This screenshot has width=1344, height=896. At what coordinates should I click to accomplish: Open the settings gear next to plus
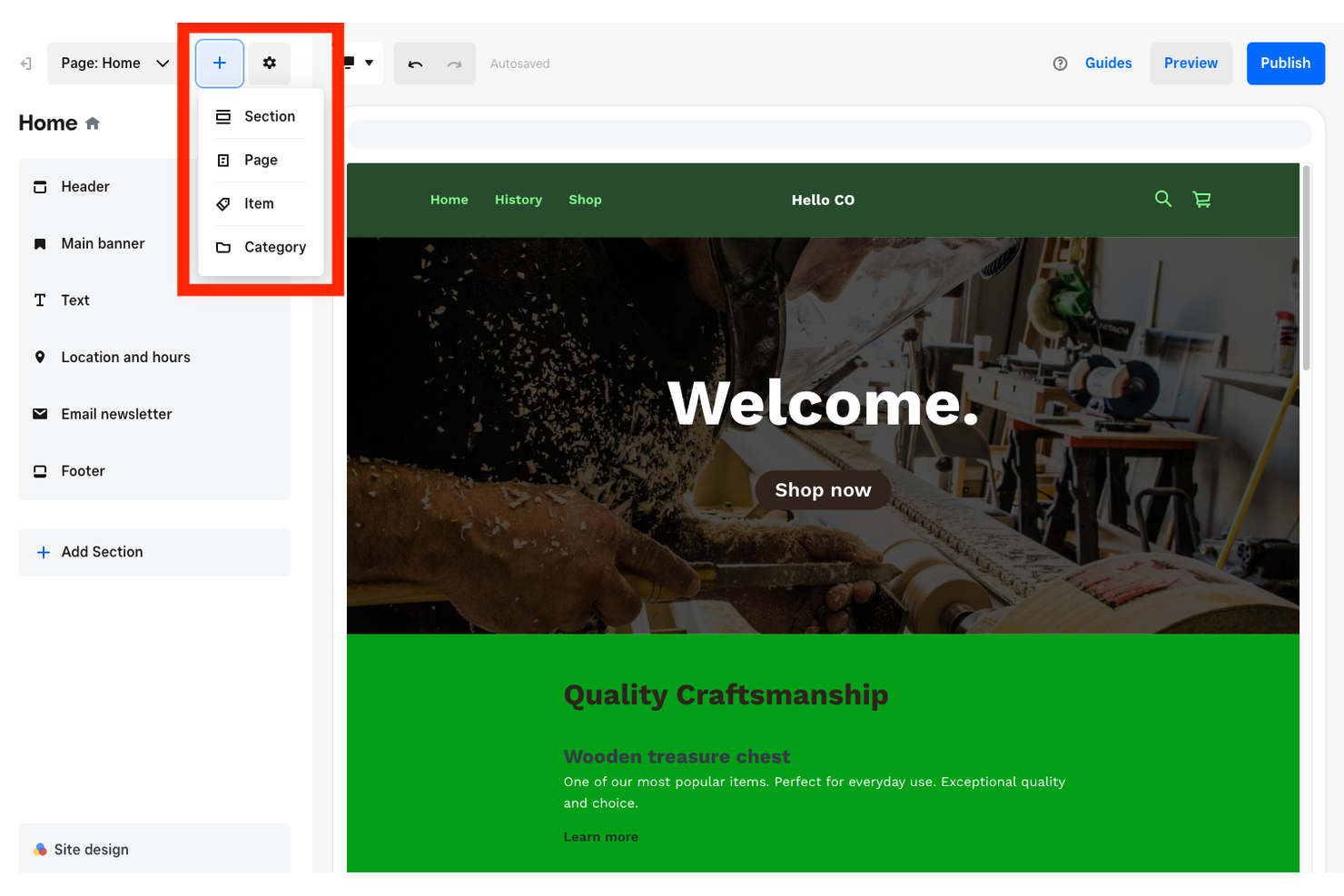269,63
